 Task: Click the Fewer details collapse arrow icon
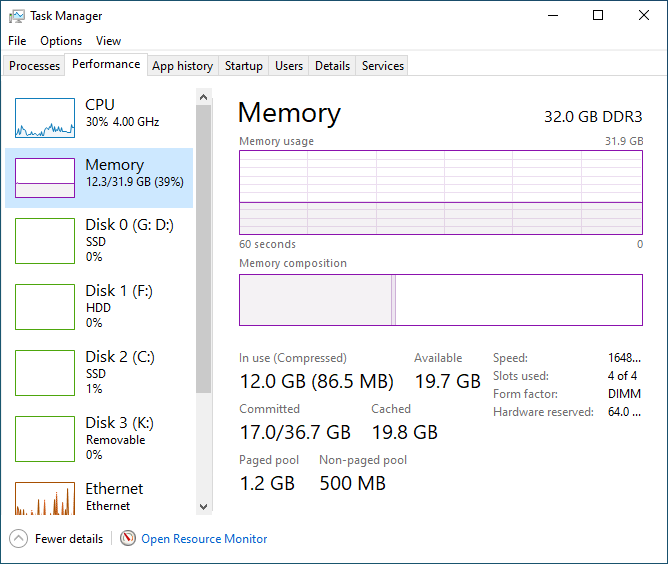point(18,539)
